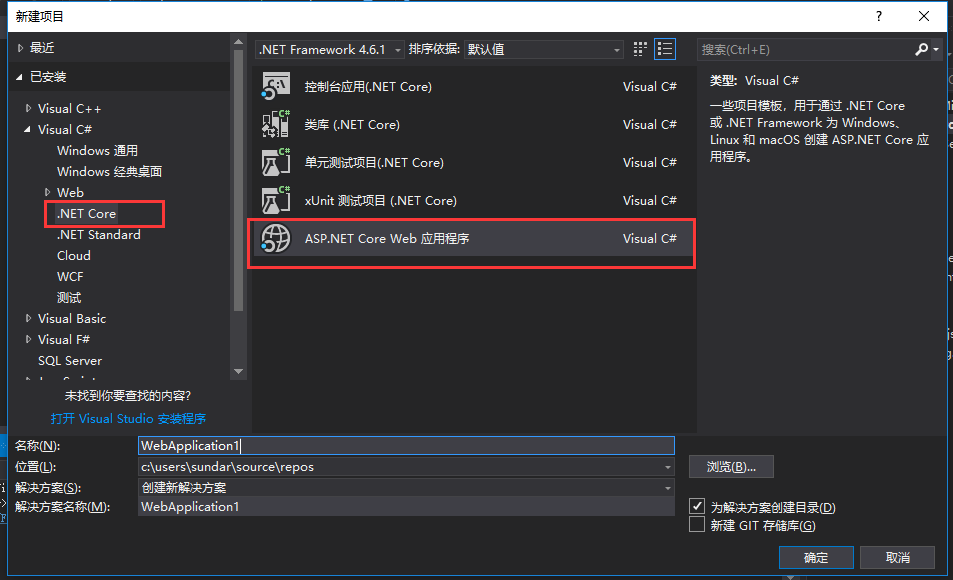This screenshot has width=953, height=580.
Task: Select Windows 经典桌面 category
Action: [x=109, y=171]
